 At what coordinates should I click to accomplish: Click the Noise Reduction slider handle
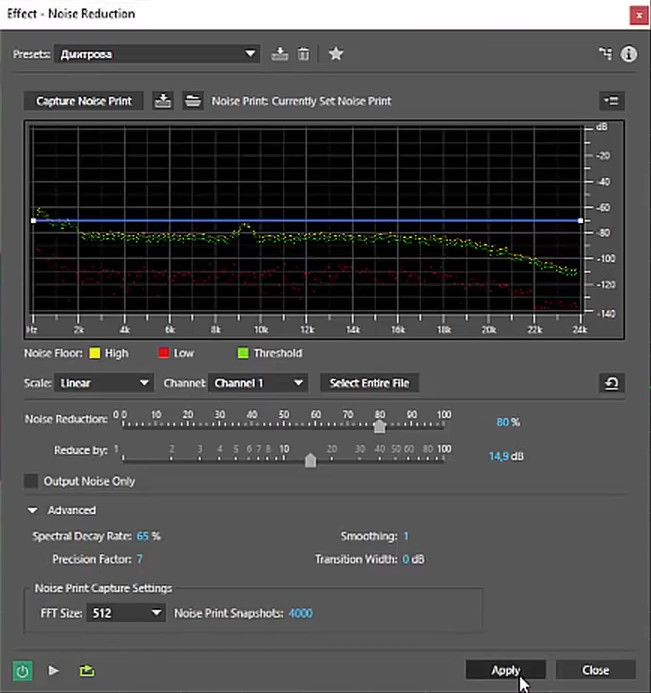[x=380, y=426]
